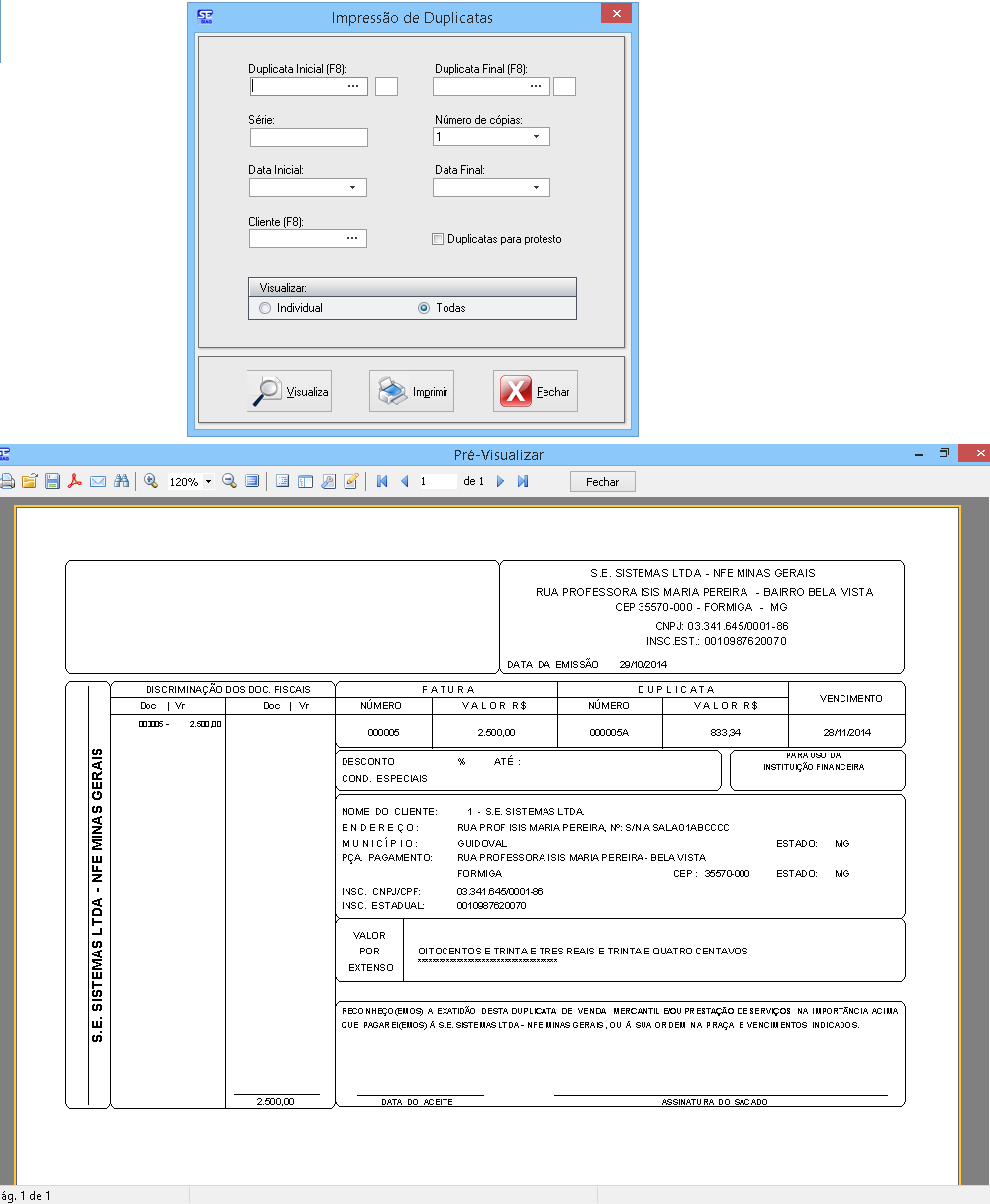
Task: Click the send by email envelope icon
Action: [x=98, y=481]
